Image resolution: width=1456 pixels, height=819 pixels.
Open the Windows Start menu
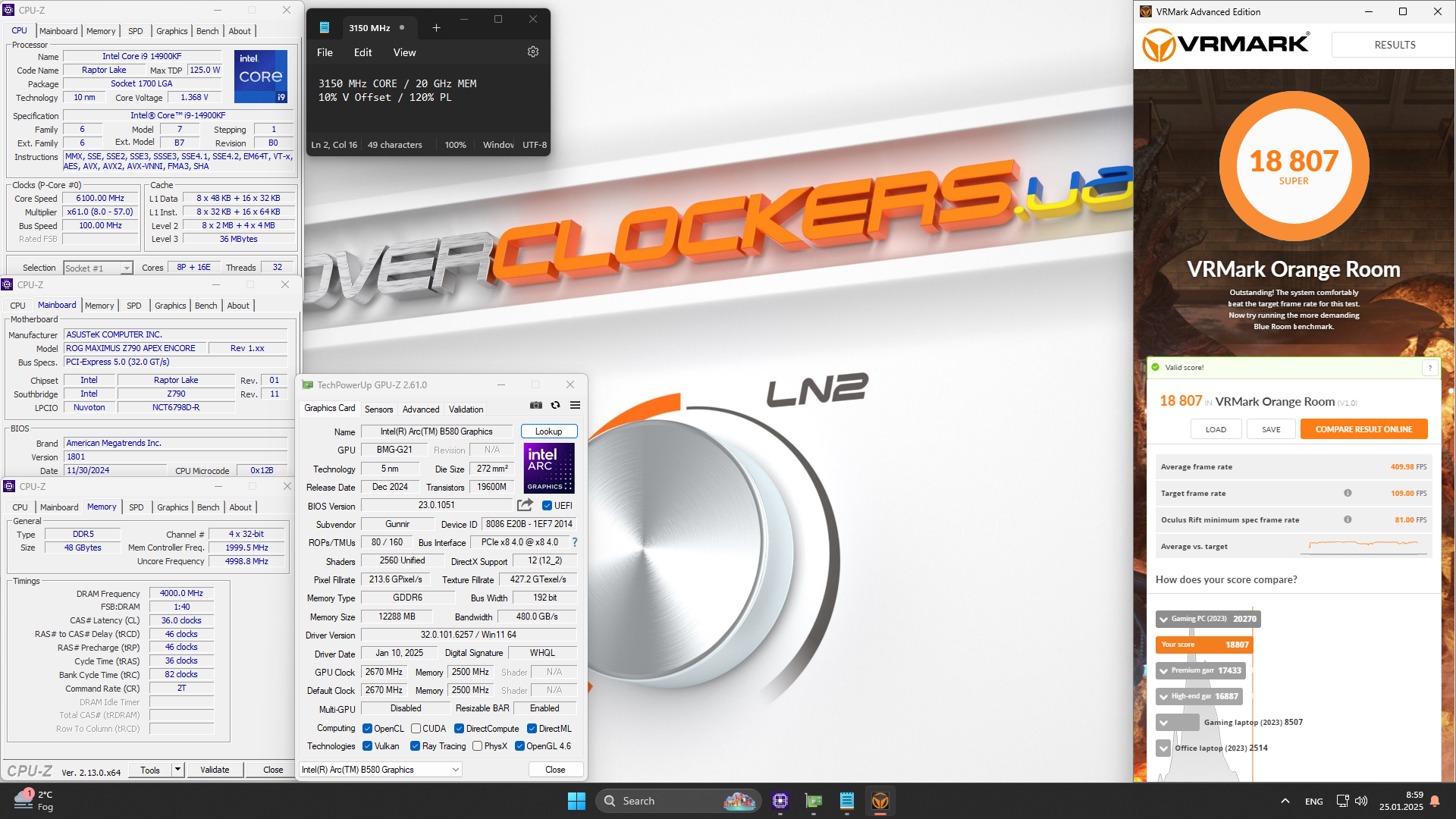(576, 801)
